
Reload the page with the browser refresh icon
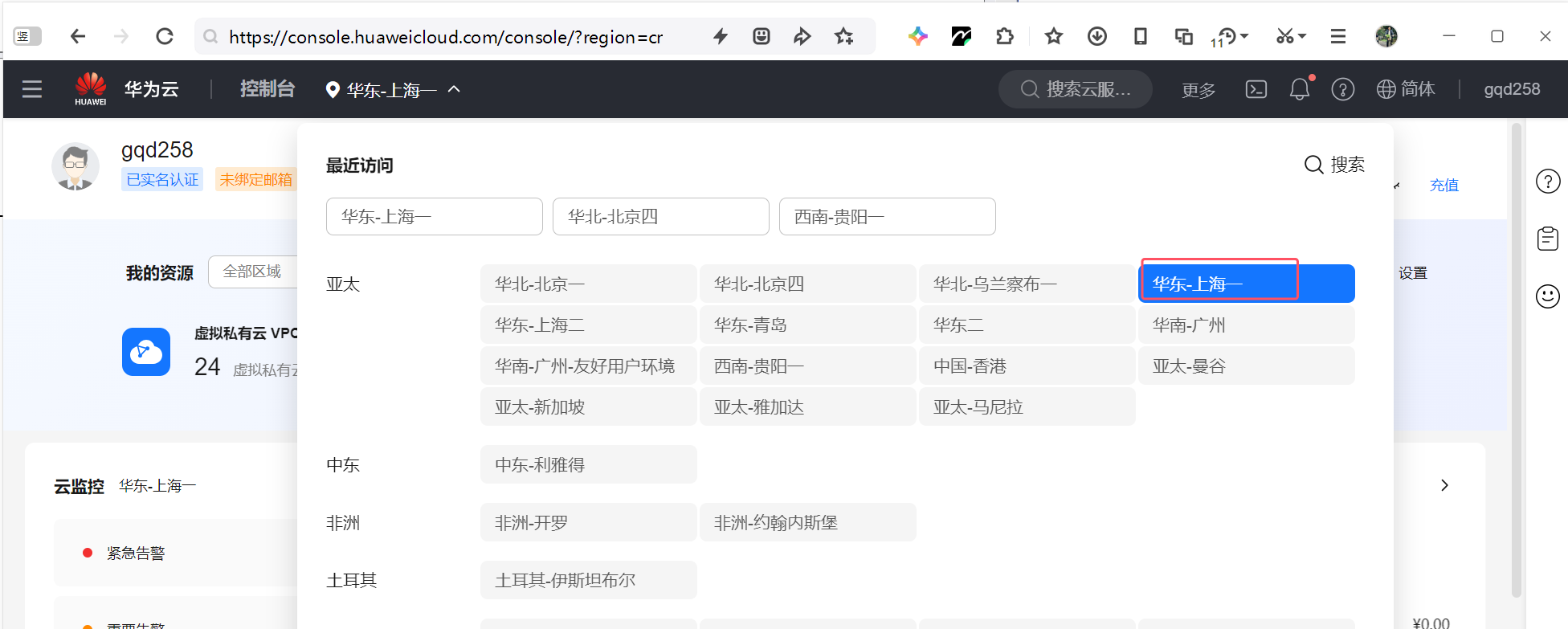pos(165,36)
